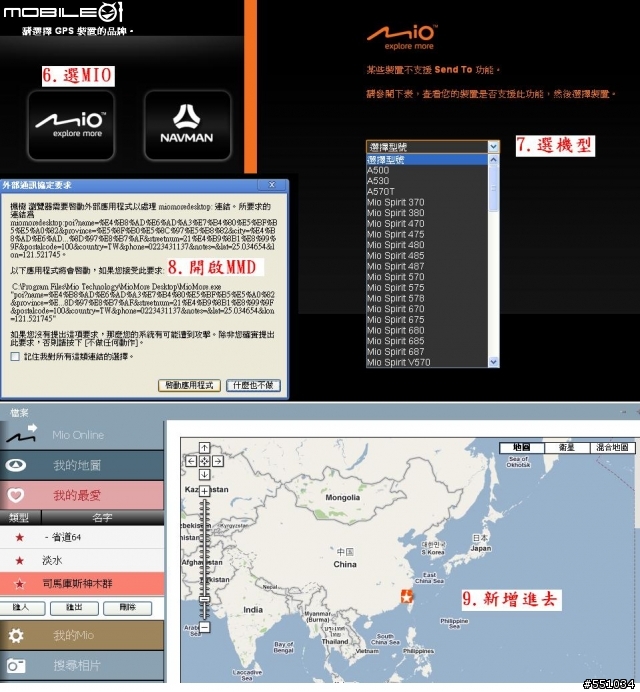Select Mio Spirit 670 model

(427, 309)
